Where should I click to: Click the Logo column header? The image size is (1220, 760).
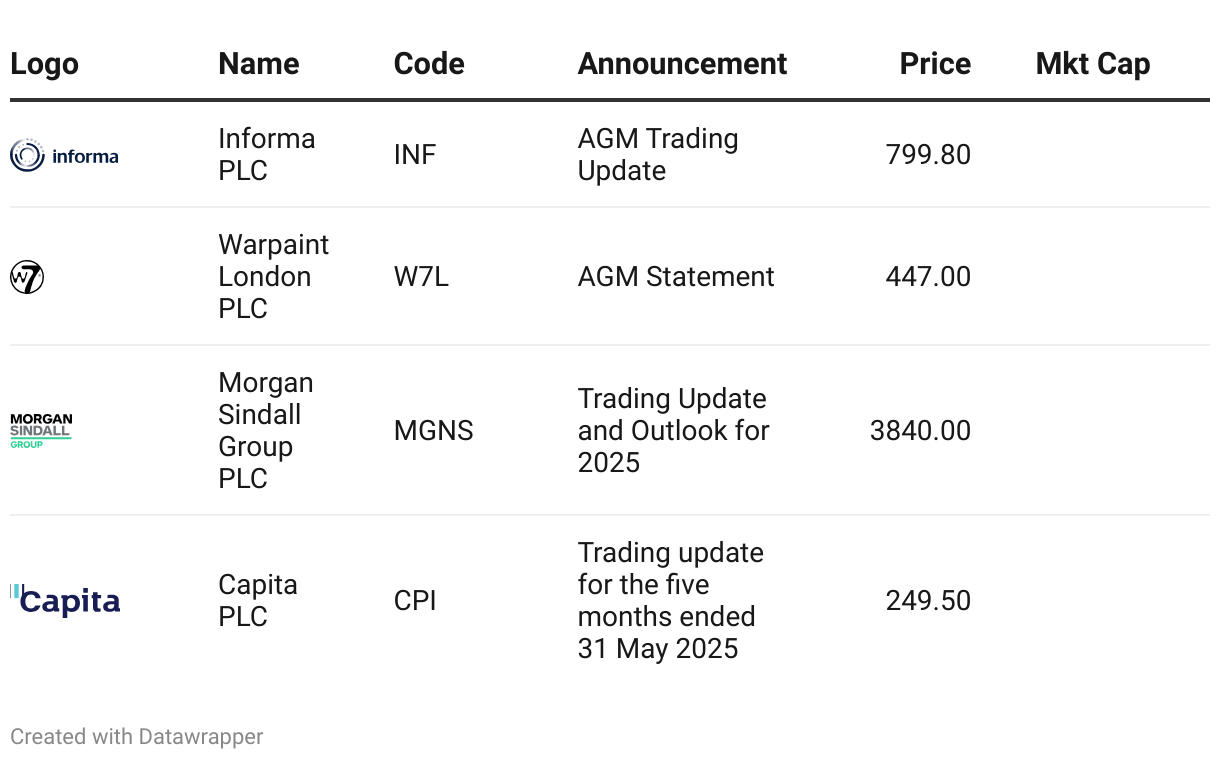point(44,64)
